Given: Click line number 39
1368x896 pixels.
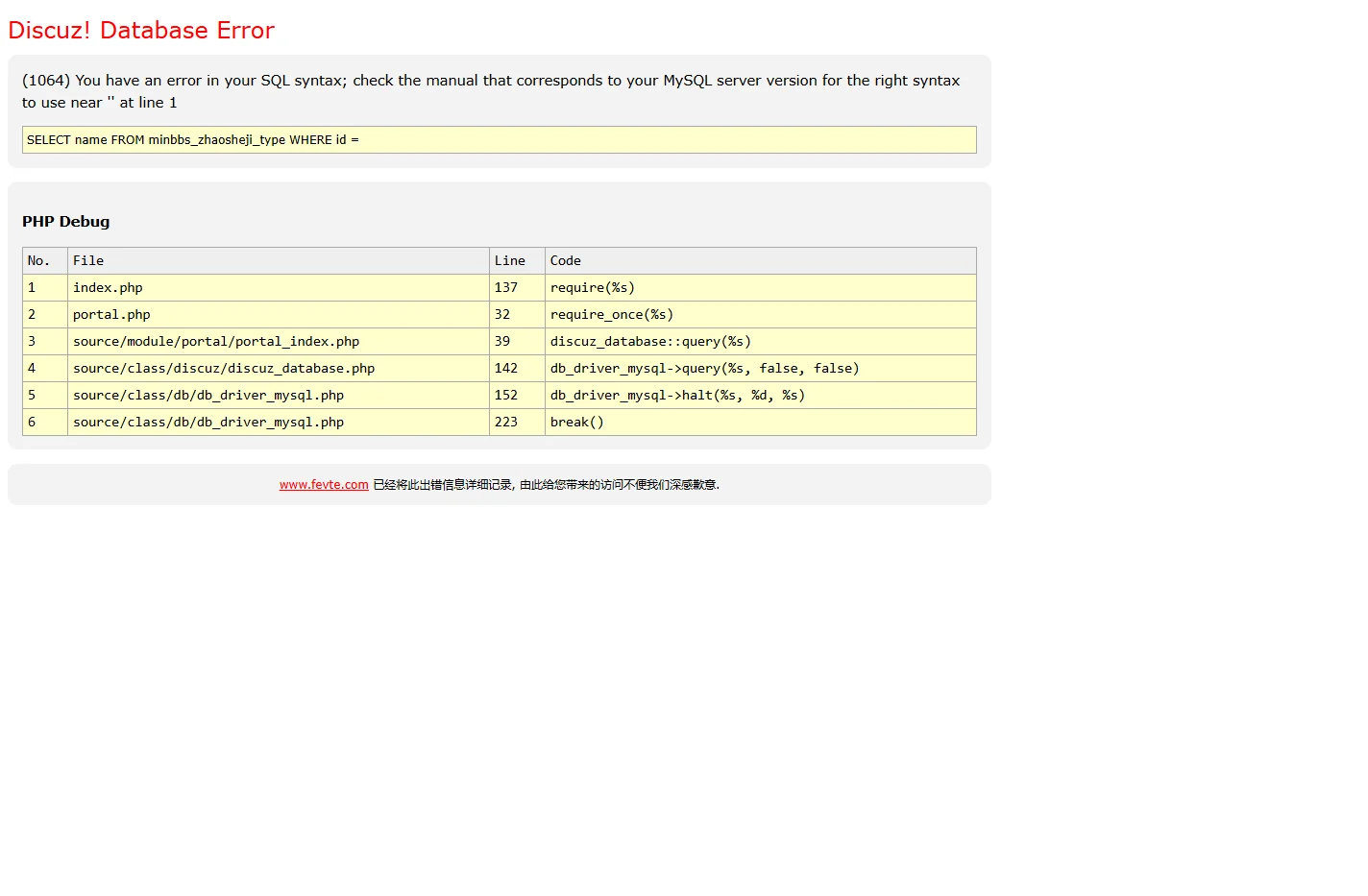Looking at the screenshot, I should click(517, 342).
